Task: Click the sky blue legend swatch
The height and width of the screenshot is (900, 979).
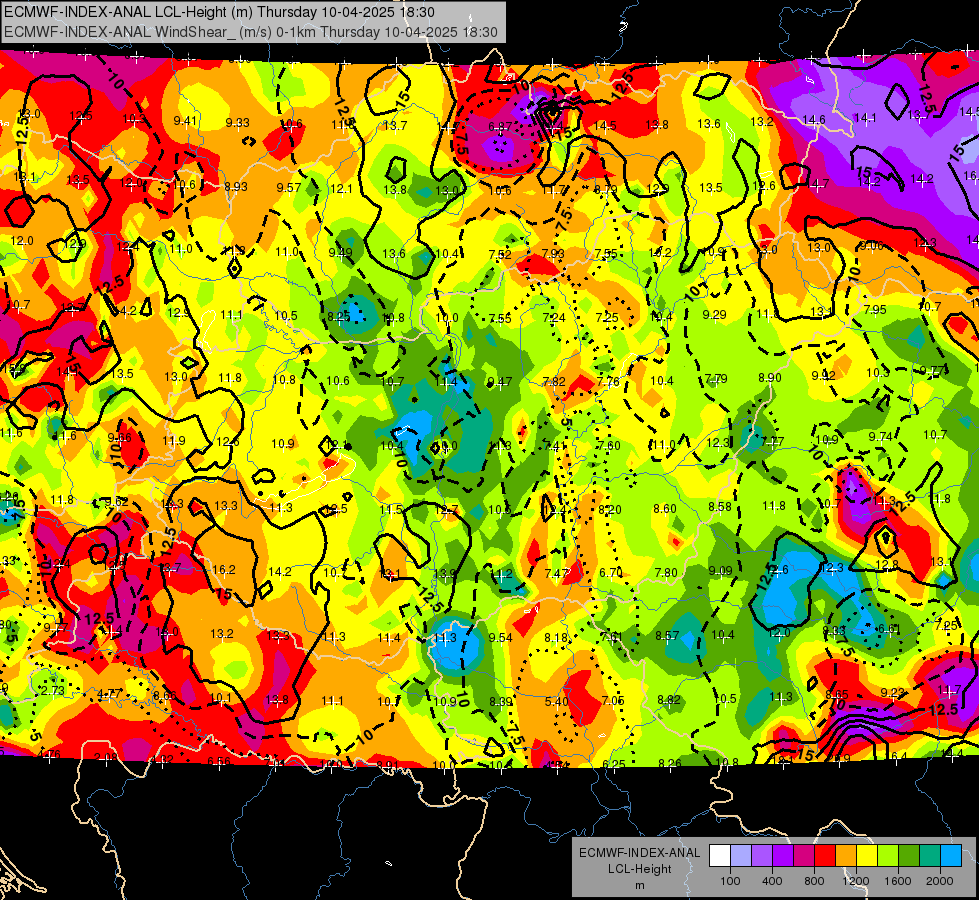Action: tap(950, 856)
